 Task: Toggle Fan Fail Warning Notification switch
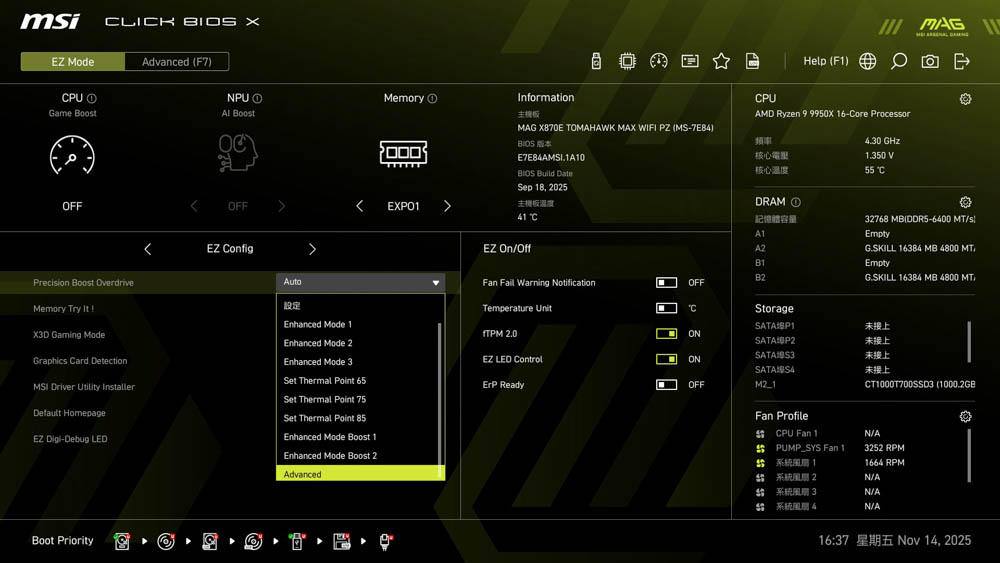(666, 283)
